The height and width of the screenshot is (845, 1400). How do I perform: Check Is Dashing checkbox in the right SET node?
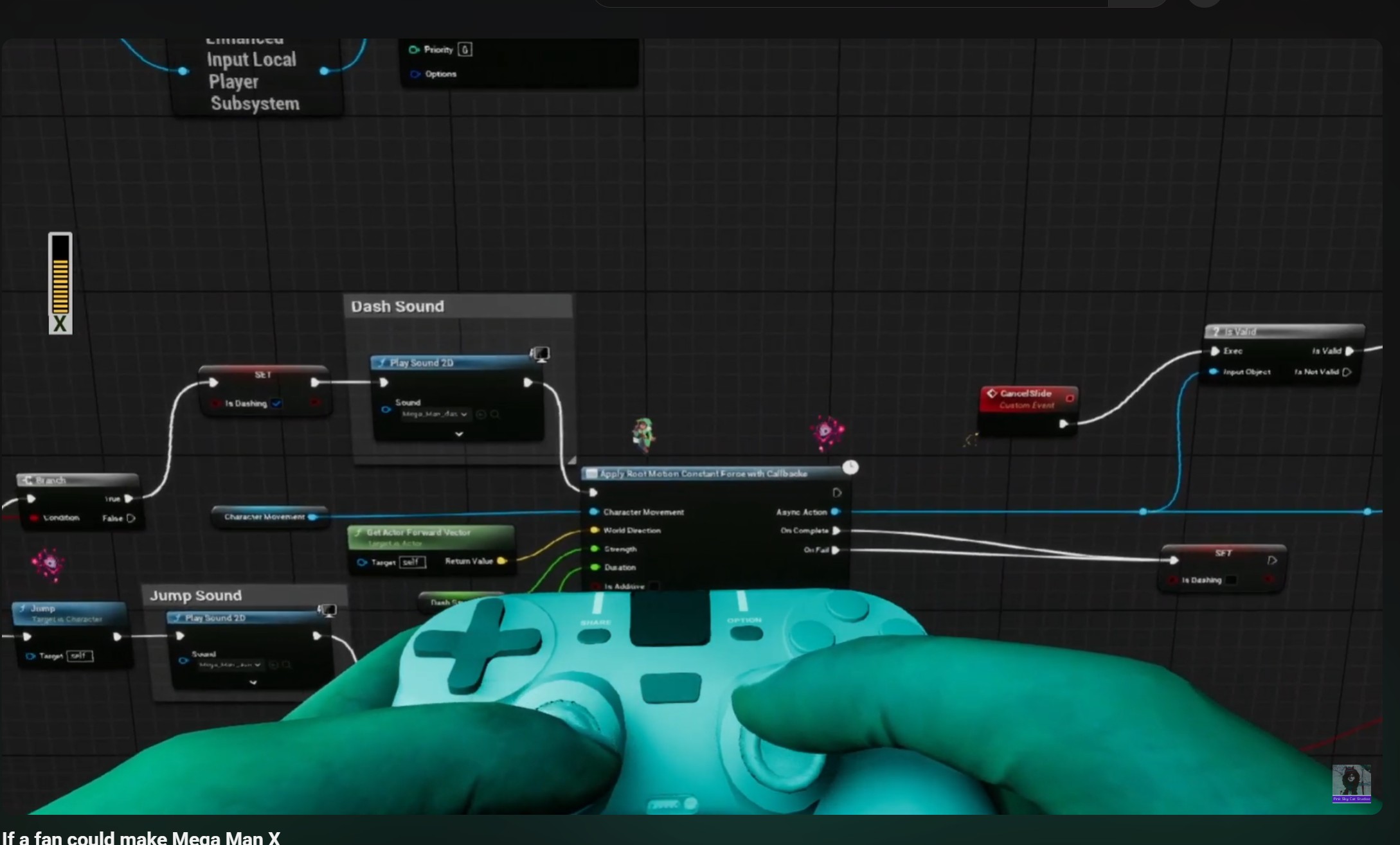pos(1230,580)
